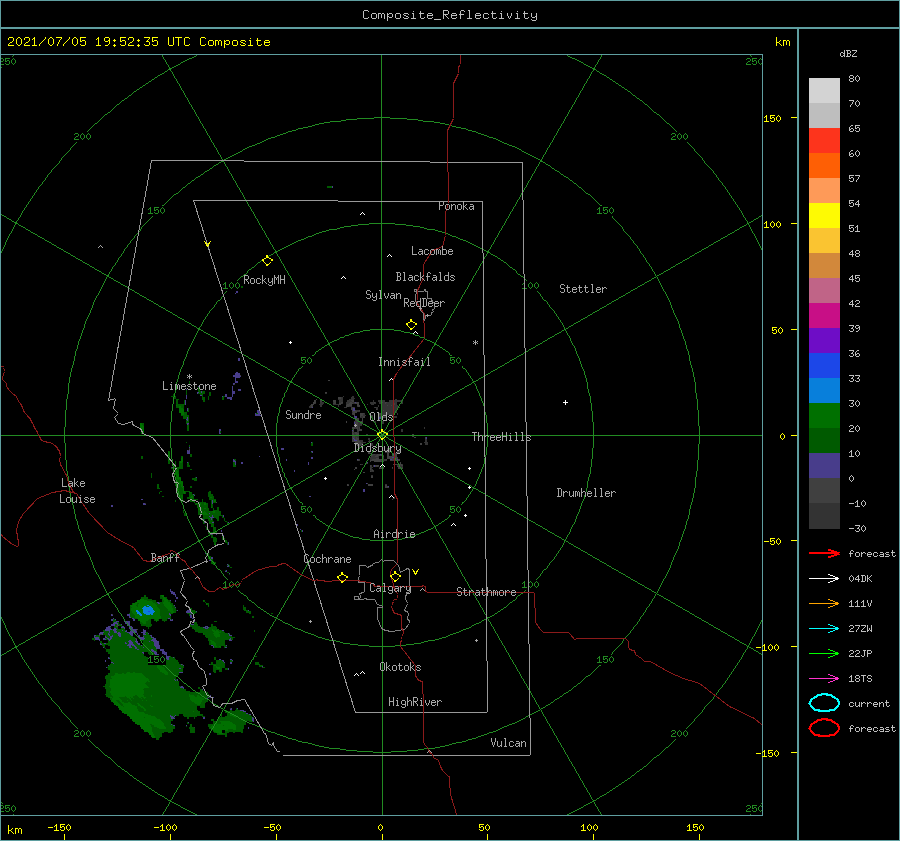Click the Didsbury label
Viewport: 900px width, 841px height.
tap(378, 448)
